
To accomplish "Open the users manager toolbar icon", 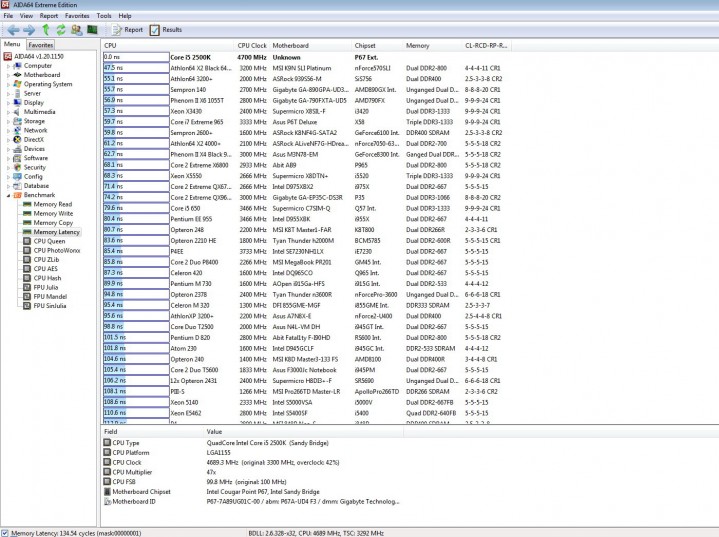I will point(76,30).
